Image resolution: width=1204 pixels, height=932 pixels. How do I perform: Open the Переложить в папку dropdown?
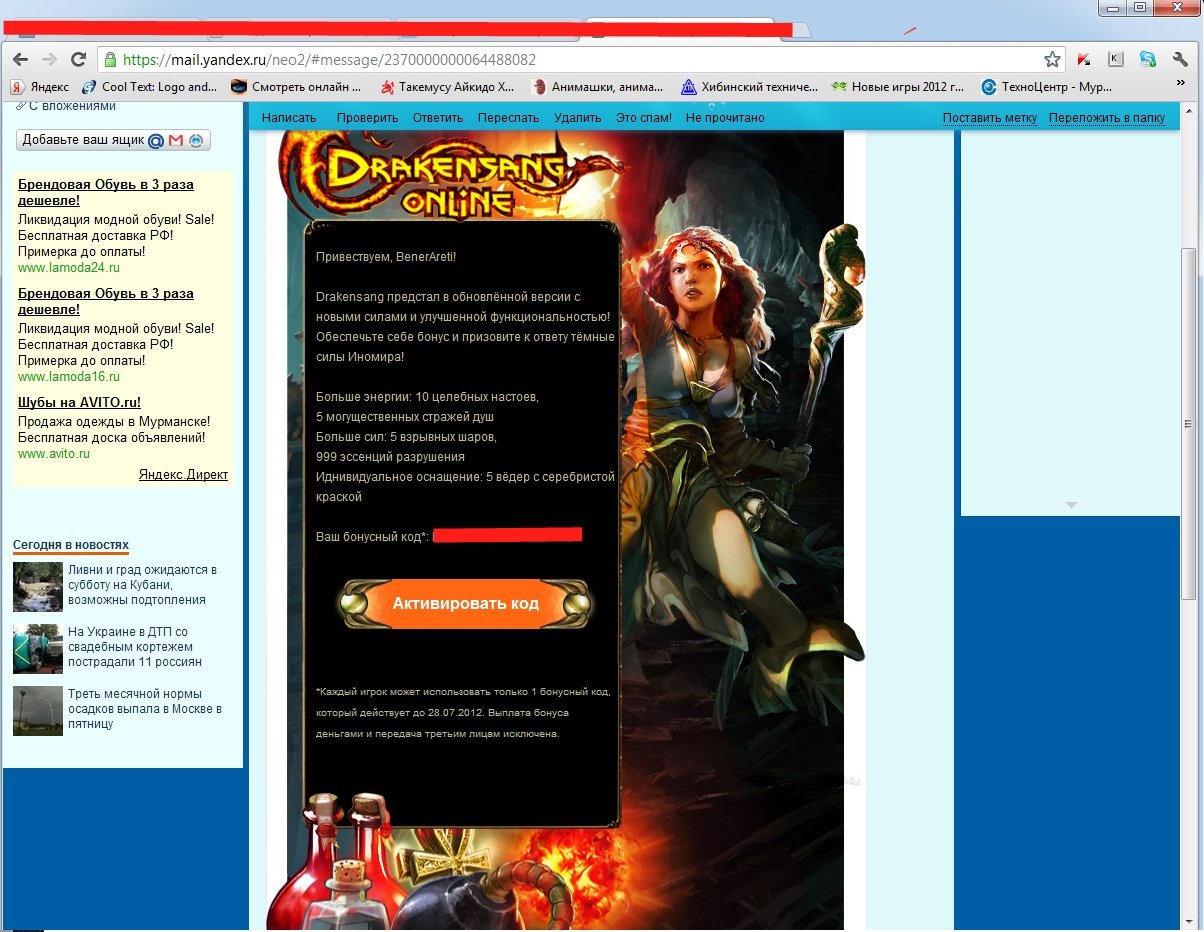(1107, 118)
